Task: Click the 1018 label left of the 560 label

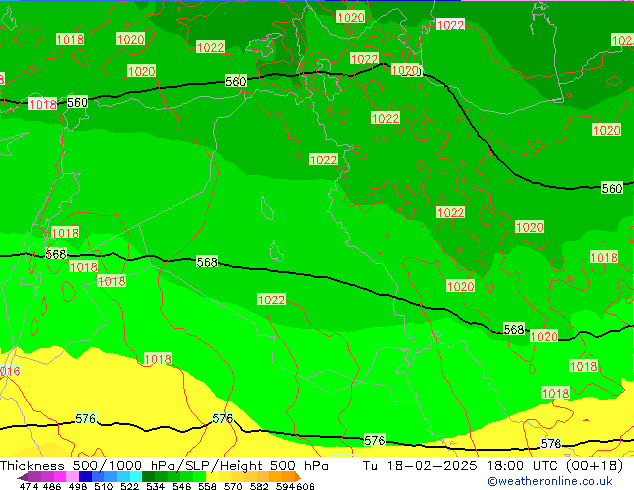Action: click(x=42, y=104)
